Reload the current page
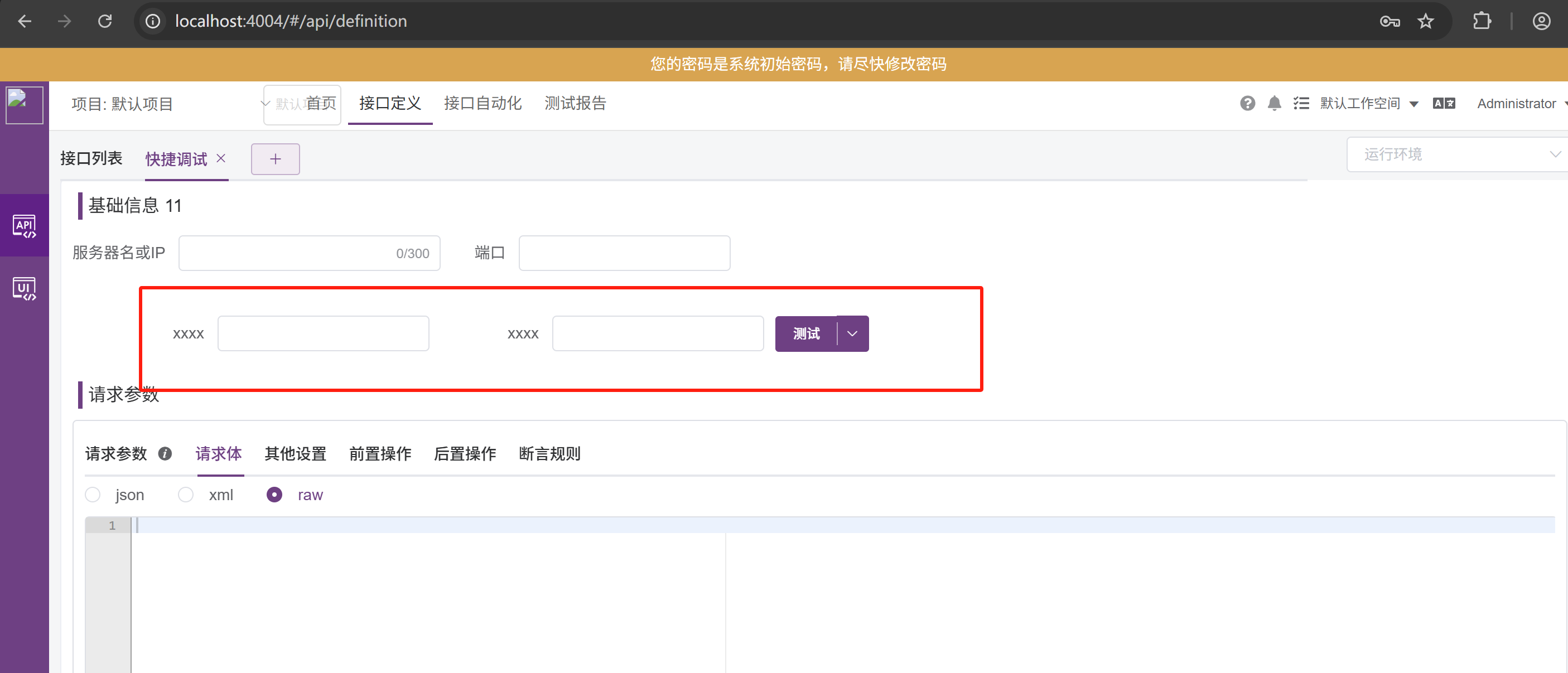Image resolution: width=1568 pixels, height=673 pixels. [105, 21]
